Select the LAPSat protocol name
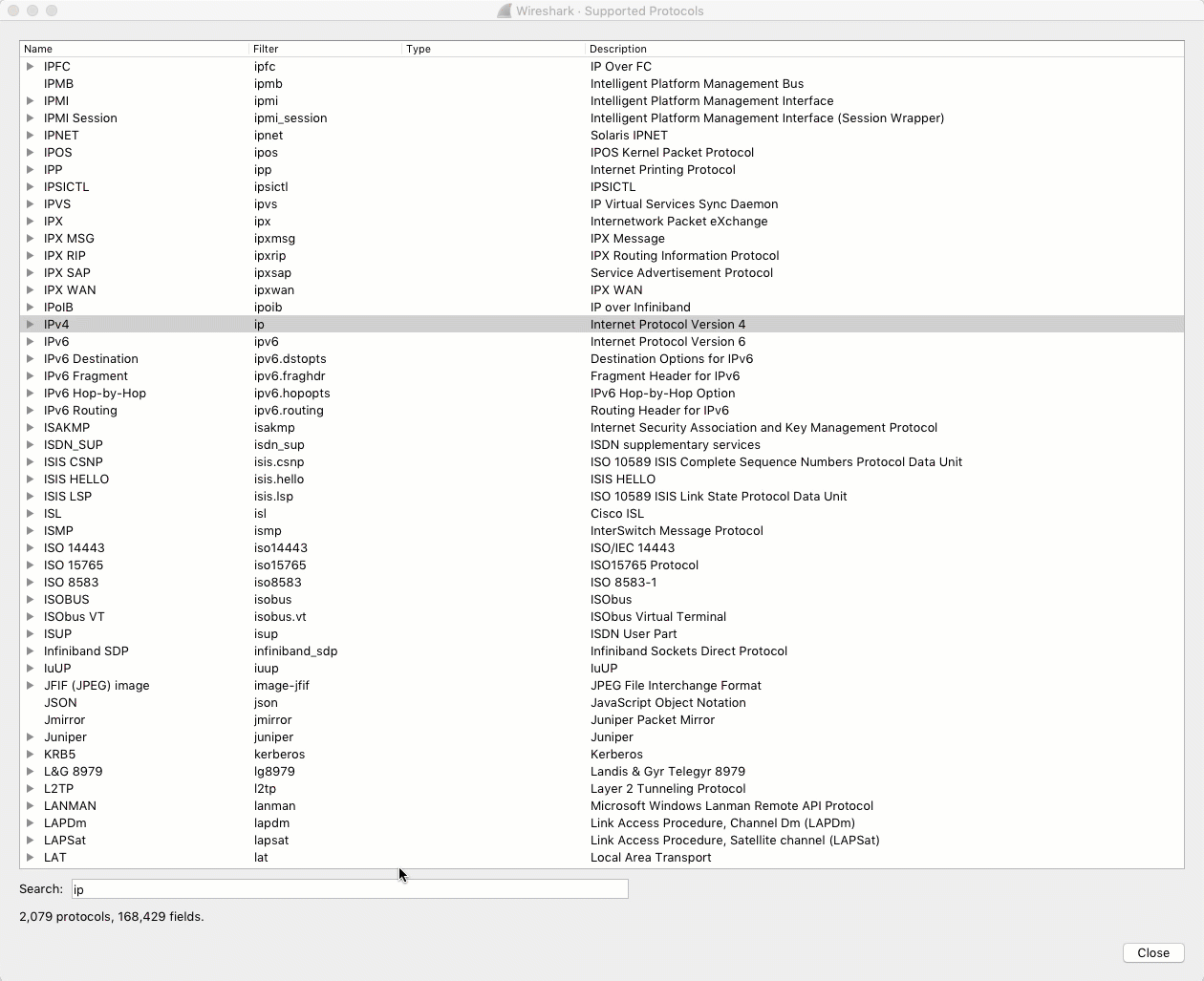This screenshot has width=1204, height=981. [64, 840]
